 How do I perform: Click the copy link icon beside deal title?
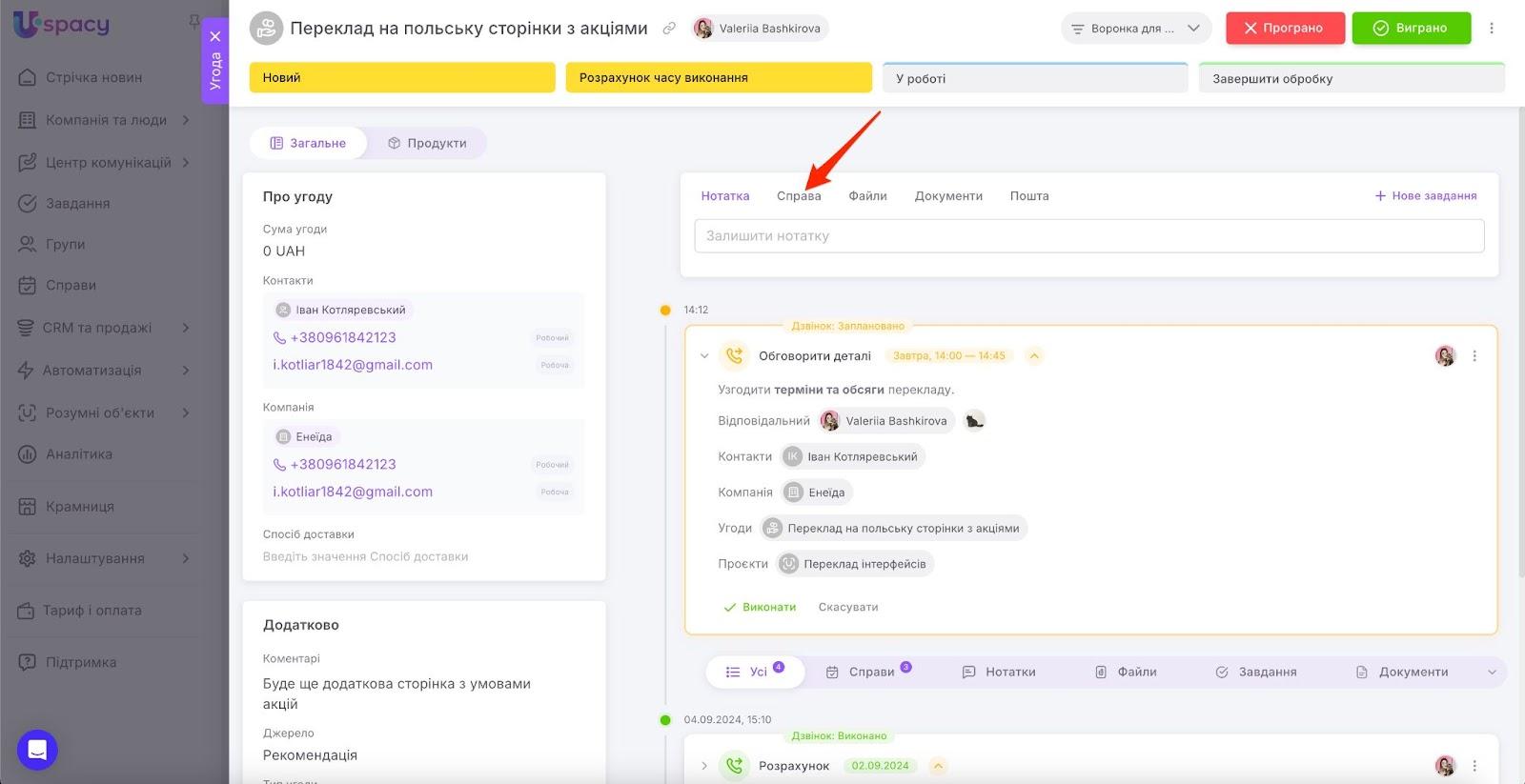pyautogui.click(x=669, y=29)
